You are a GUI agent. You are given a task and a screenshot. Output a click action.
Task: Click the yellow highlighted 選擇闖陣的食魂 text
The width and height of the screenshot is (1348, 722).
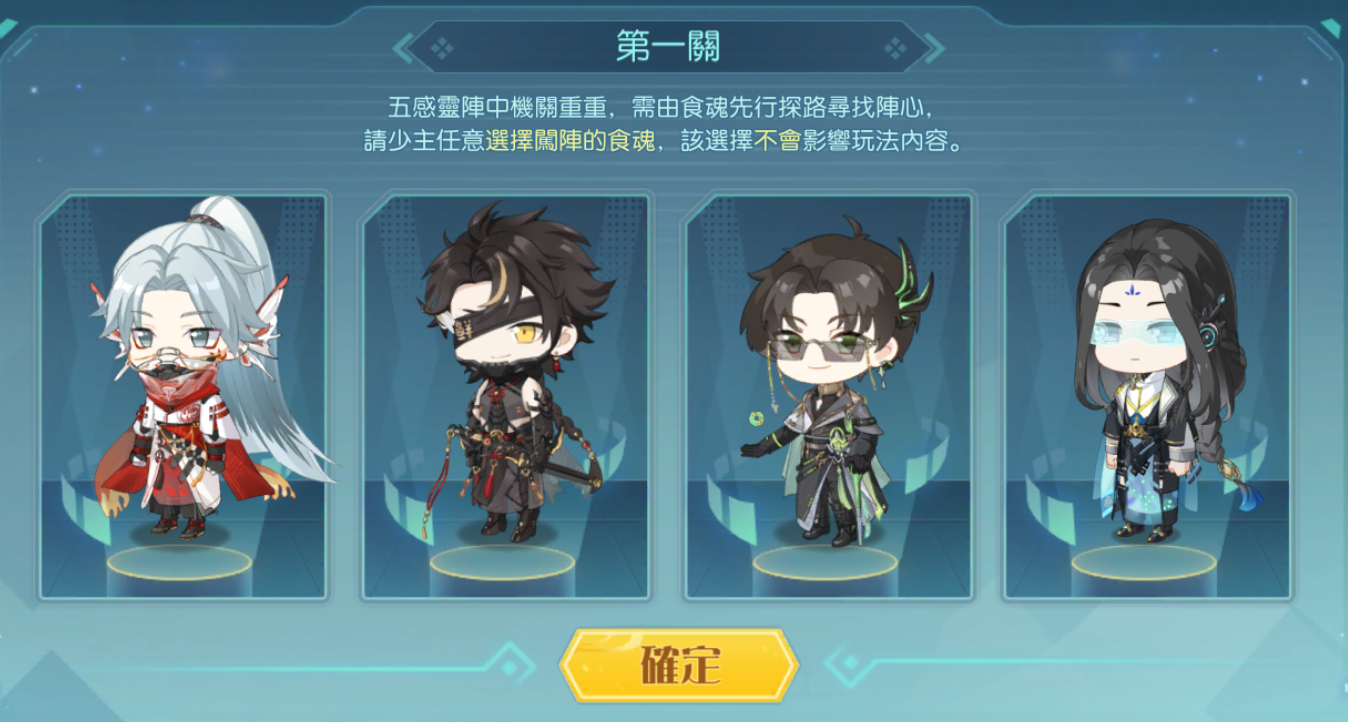tap(570, 141)
